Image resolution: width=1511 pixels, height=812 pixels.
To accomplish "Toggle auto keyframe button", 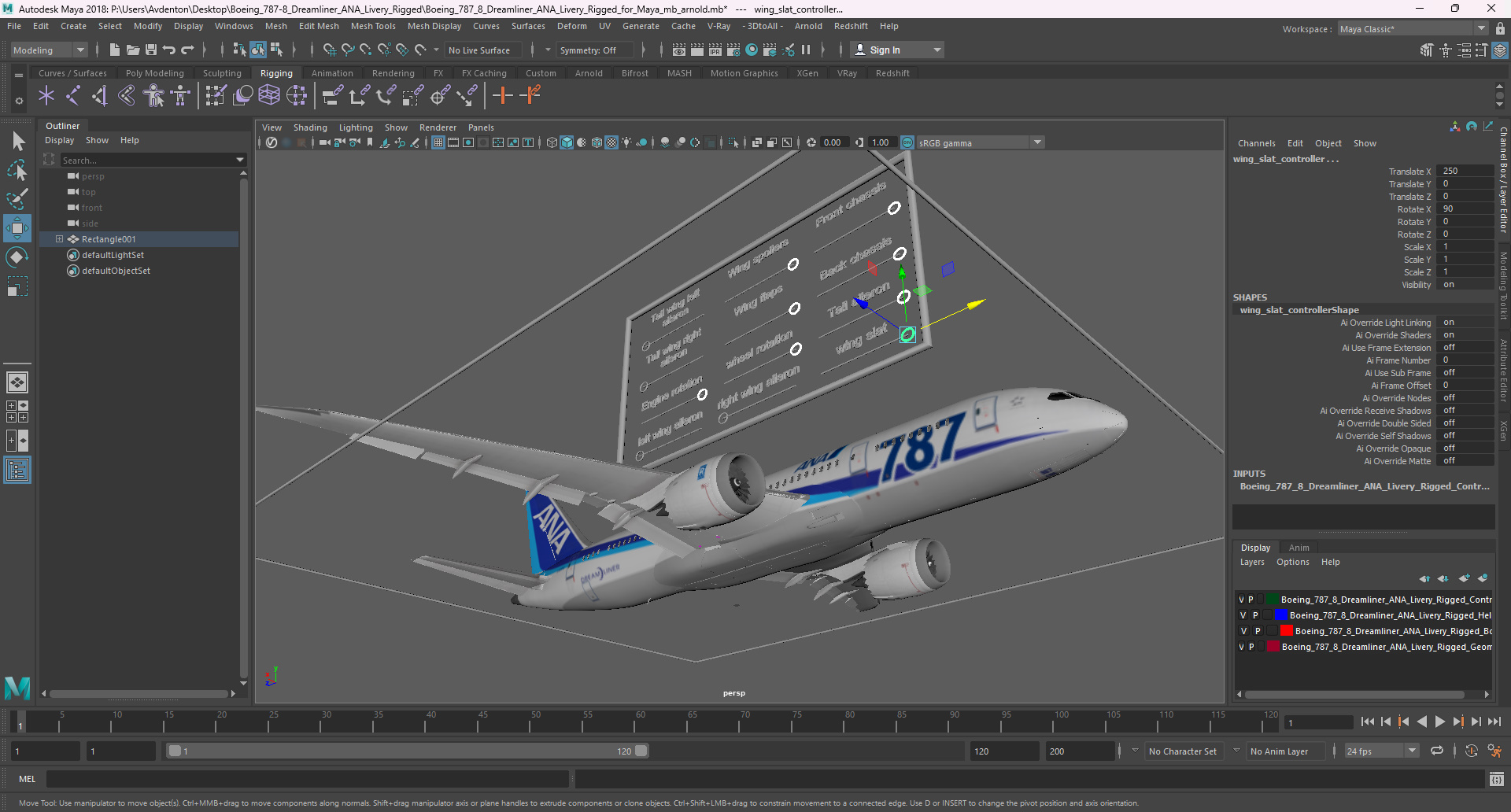I will click(1471, 751).
